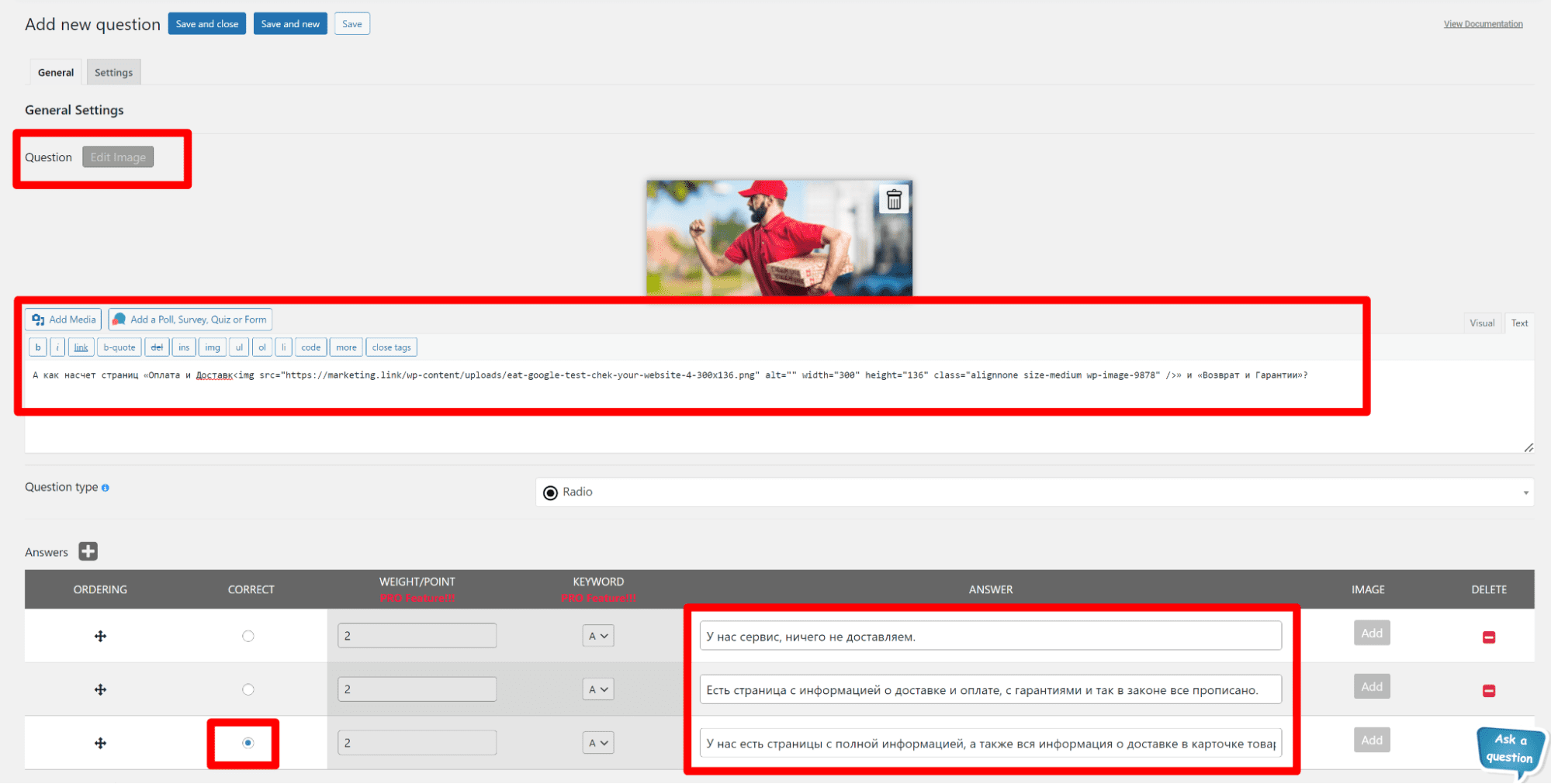This screenshot has height=784, width=1551.
Task: Click the Question type info icon
Action: 106,488
